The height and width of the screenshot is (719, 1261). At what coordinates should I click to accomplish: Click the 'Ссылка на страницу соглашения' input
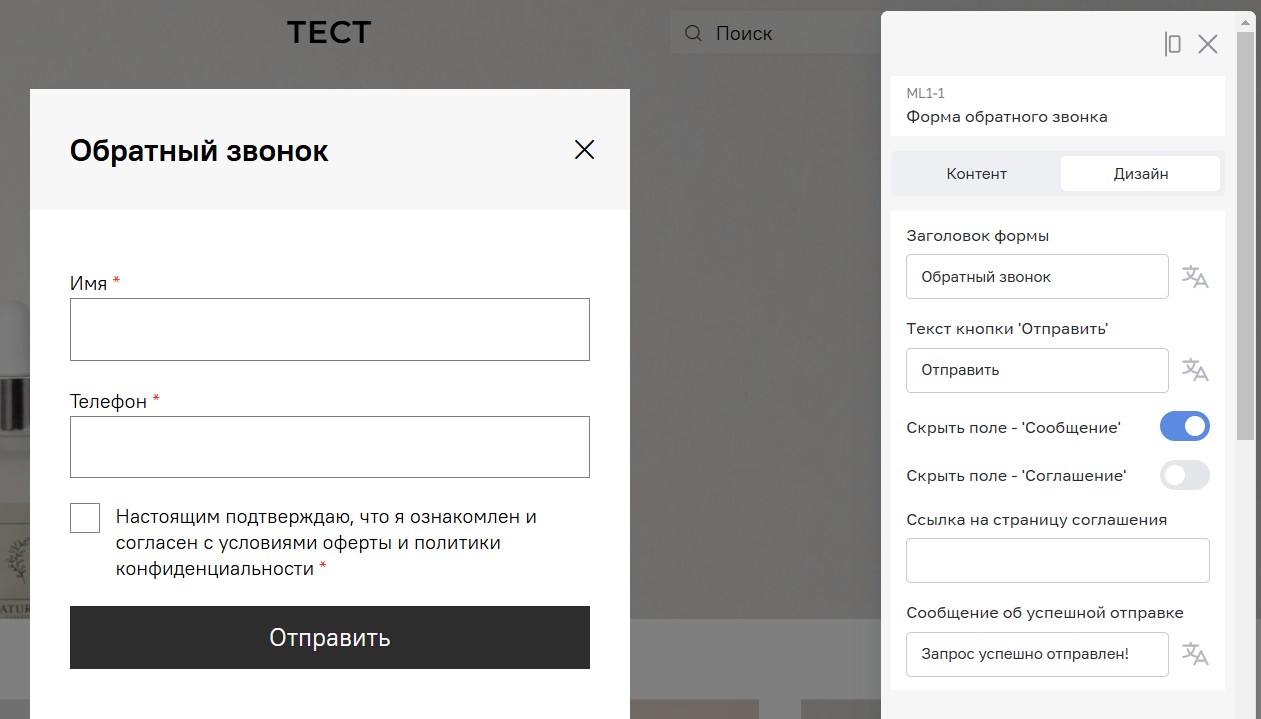[x=1058, y=560]
